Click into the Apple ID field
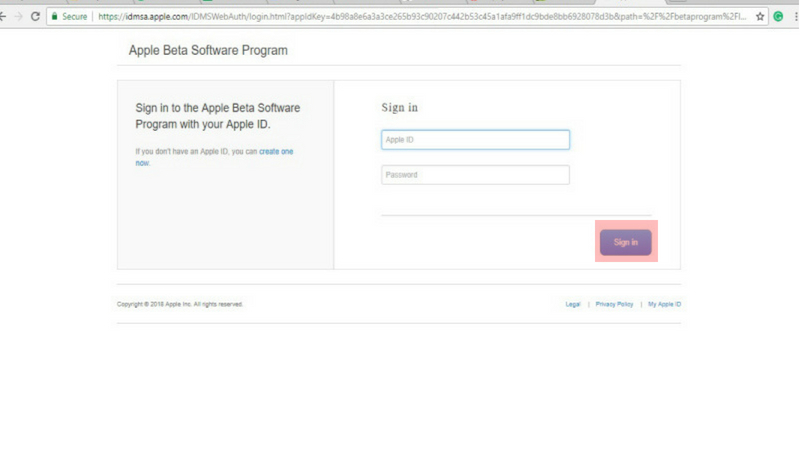Viewport: 800px width, 450px height. click(475, 140)
